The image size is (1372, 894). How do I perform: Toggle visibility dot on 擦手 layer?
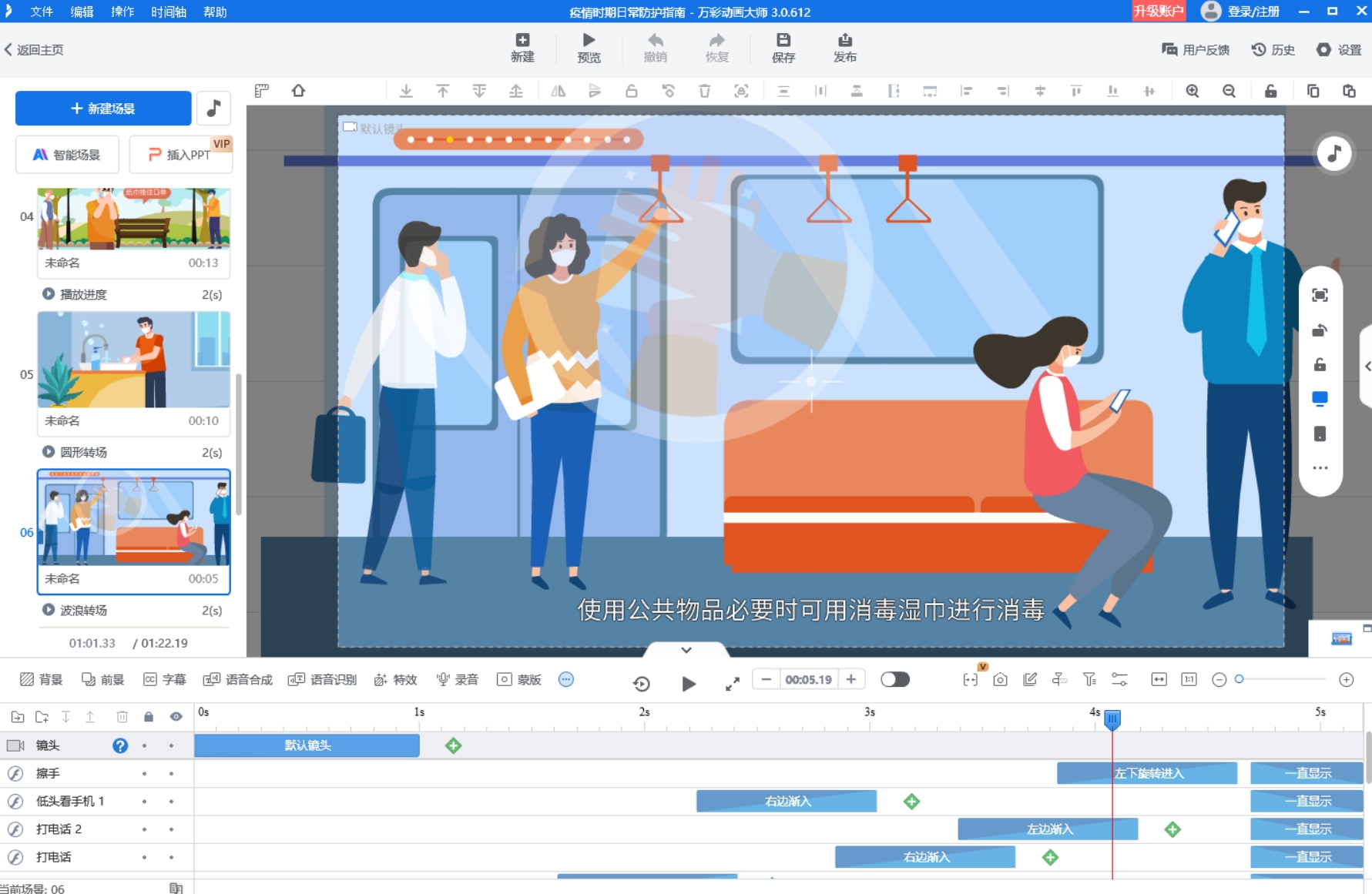click(x=171, y=773)
